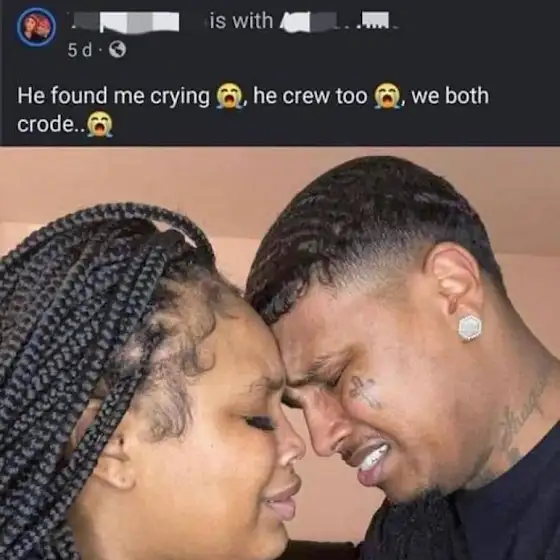Click the script tattoo on the man's neck

tap(518, 420)
